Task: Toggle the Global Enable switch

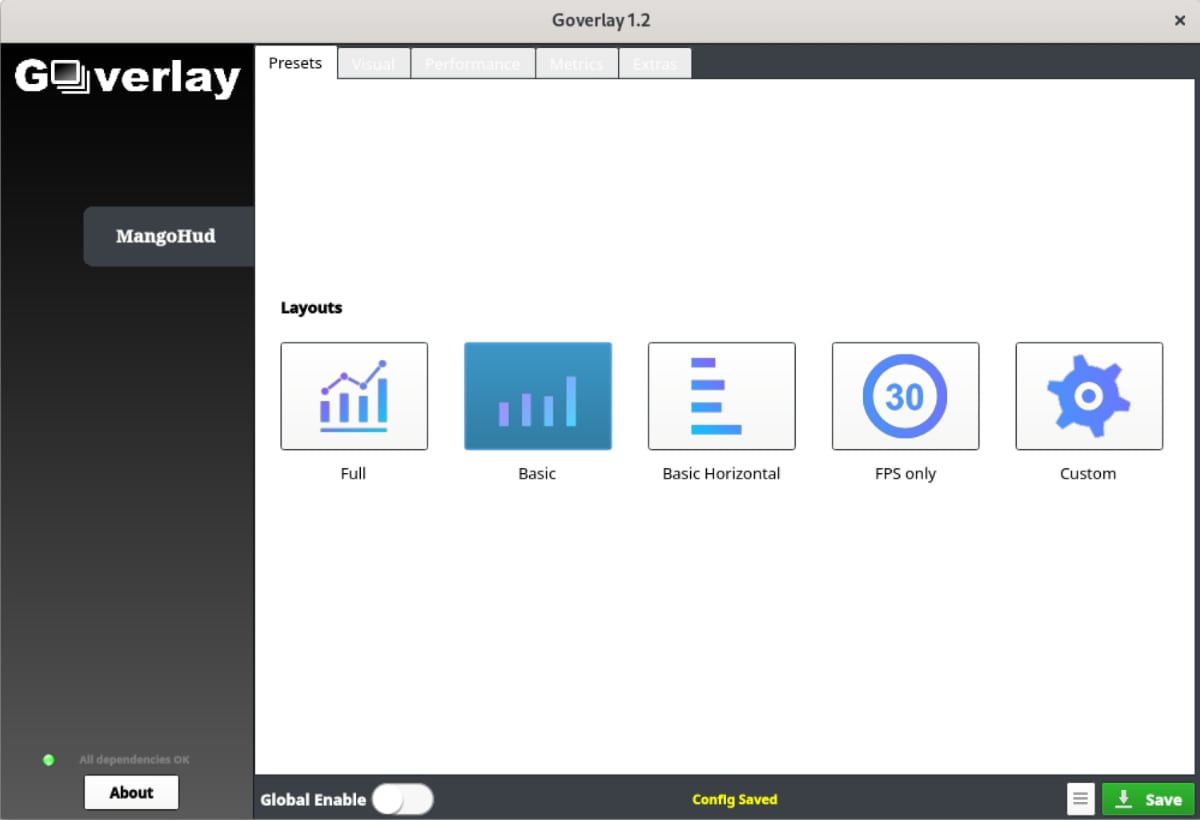Action: (403, 799)
